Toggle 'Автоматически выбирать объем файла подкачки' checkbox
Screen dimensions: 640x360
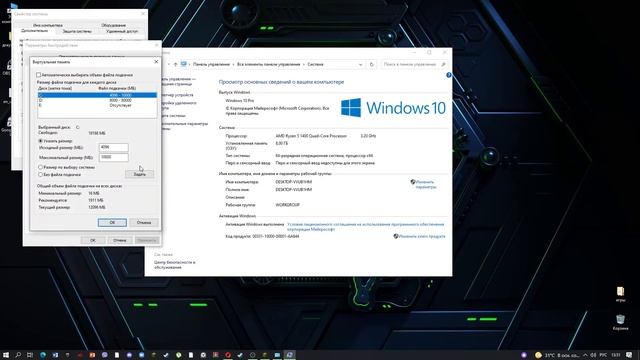point(38,75)
